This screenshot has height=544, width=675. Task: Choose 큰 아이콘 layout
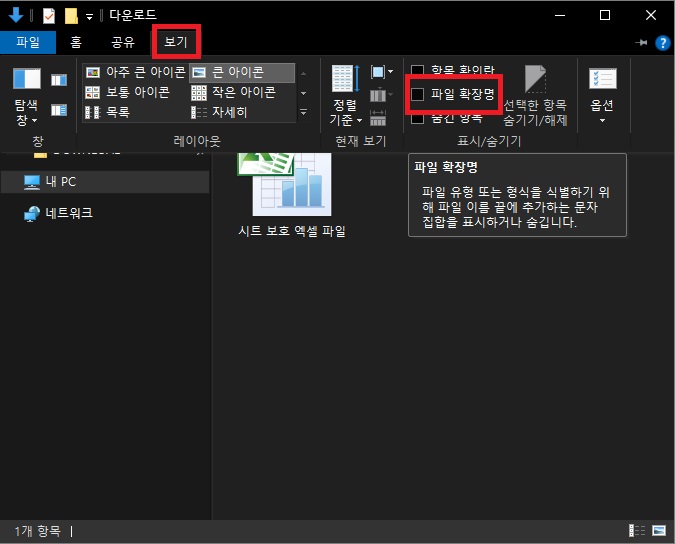coord(242,72)
